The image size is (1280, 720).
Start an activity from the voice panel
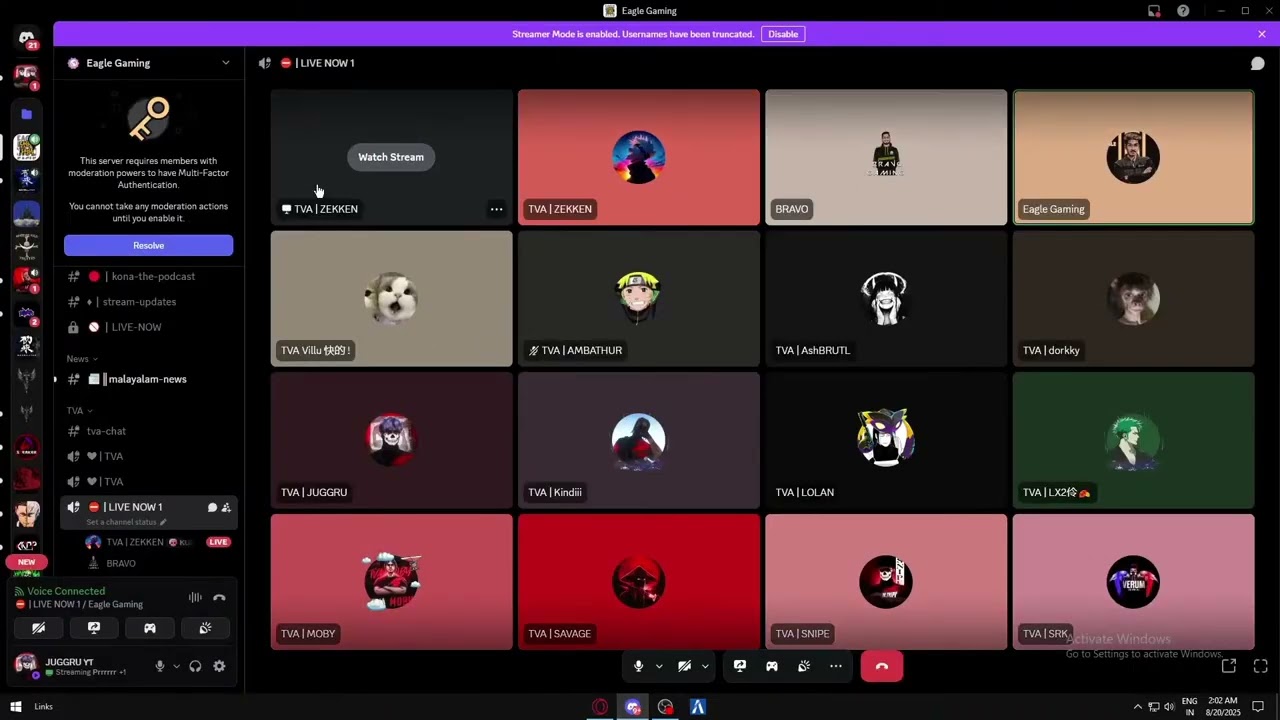coord(150,628)
